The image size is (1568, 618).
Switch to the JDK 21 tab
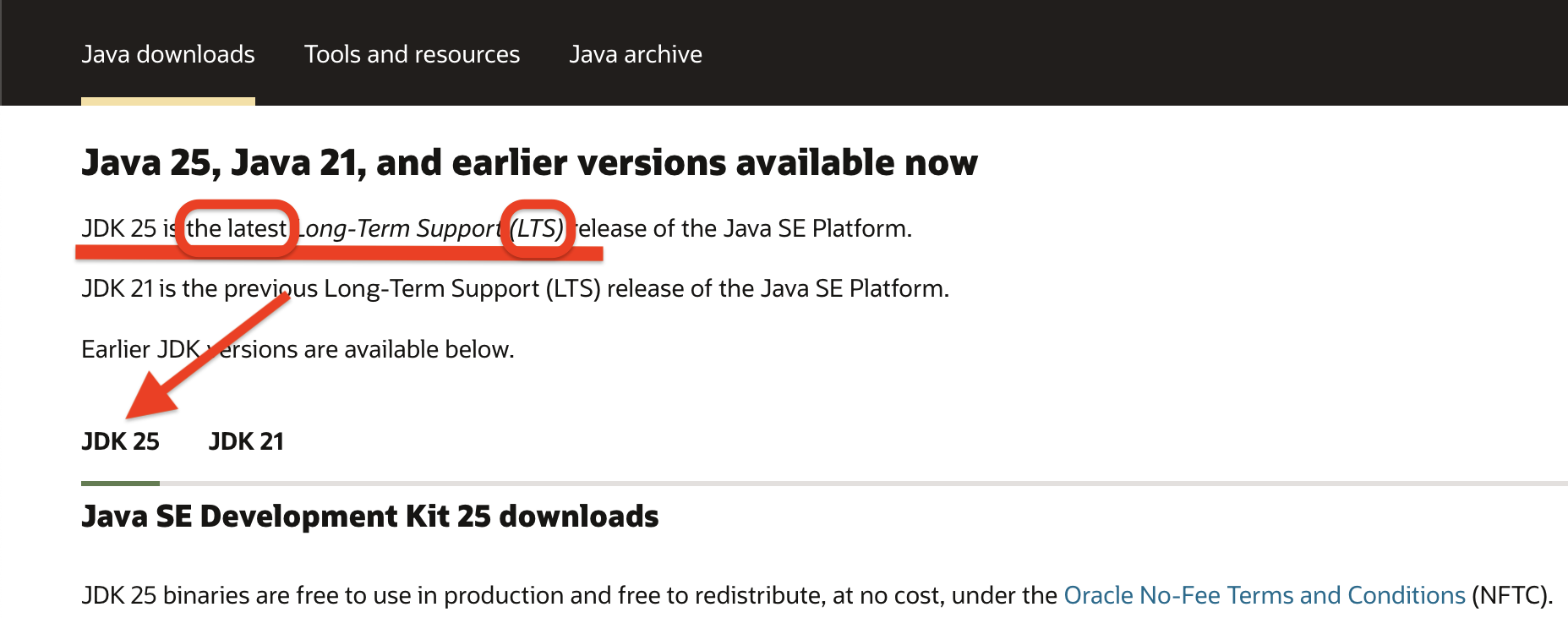pyautogui.click(x=246, y=441)
